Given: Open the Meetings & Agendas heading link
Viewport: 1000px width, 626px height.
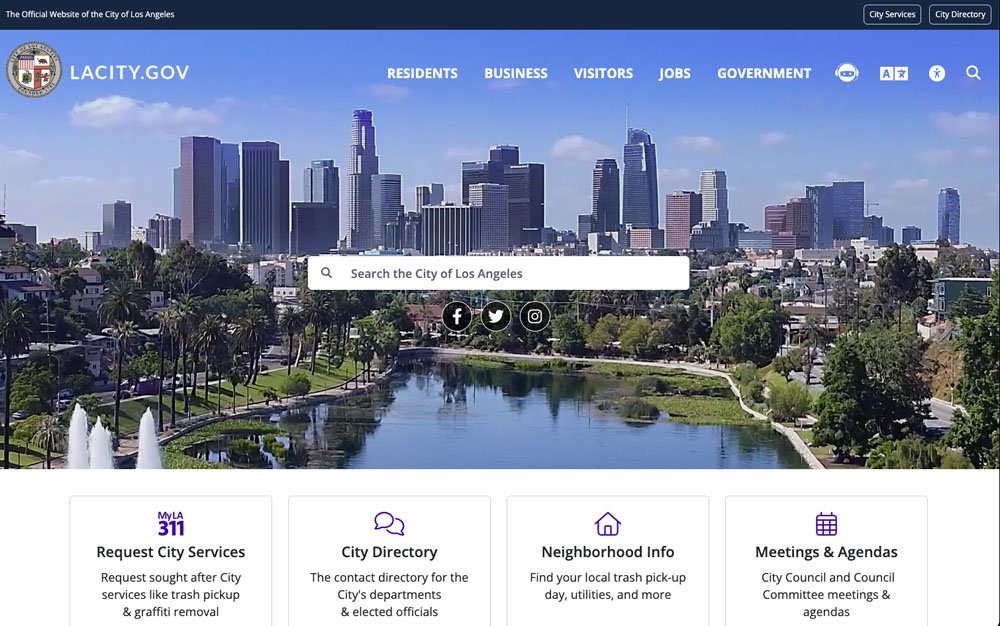Looking at the screenshot, I should [x=826, y=552].
